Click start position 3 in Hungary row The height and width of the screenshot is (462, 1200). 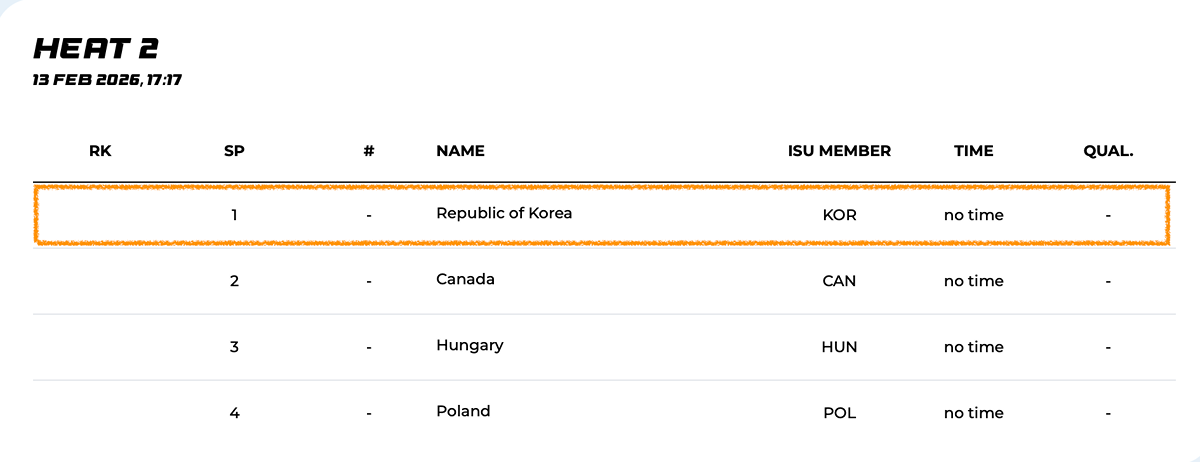coord(234,347)
